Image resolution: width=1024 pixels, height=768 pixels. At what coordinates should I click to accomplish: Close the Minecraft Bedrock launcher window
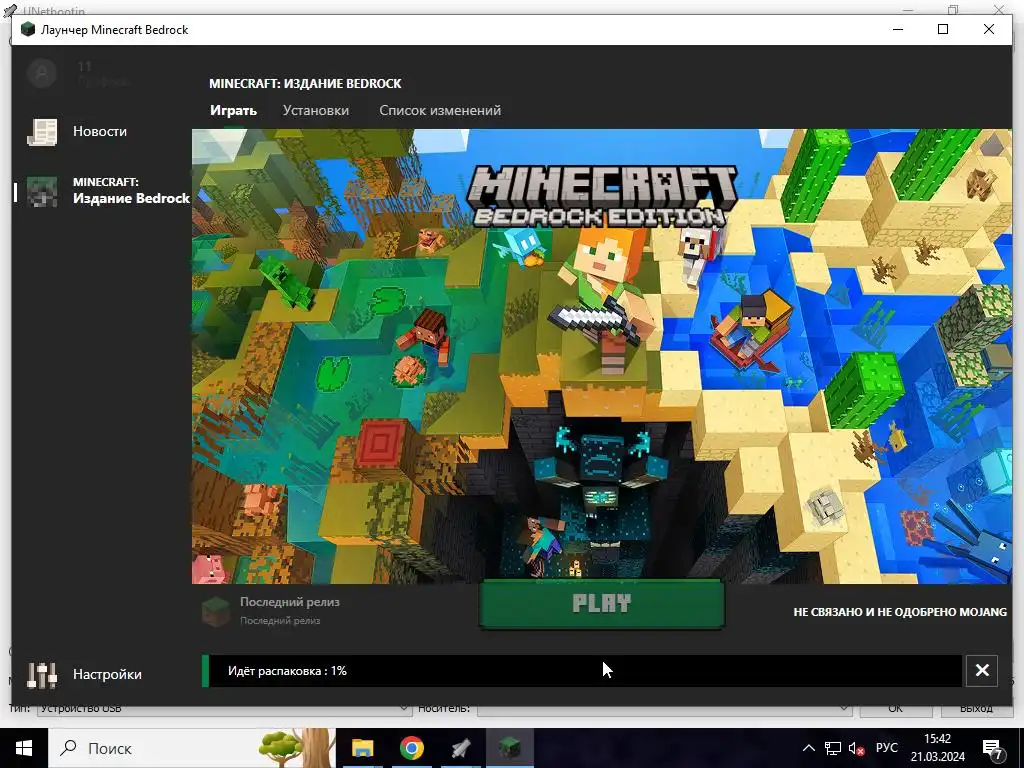(x=989, y=29)
